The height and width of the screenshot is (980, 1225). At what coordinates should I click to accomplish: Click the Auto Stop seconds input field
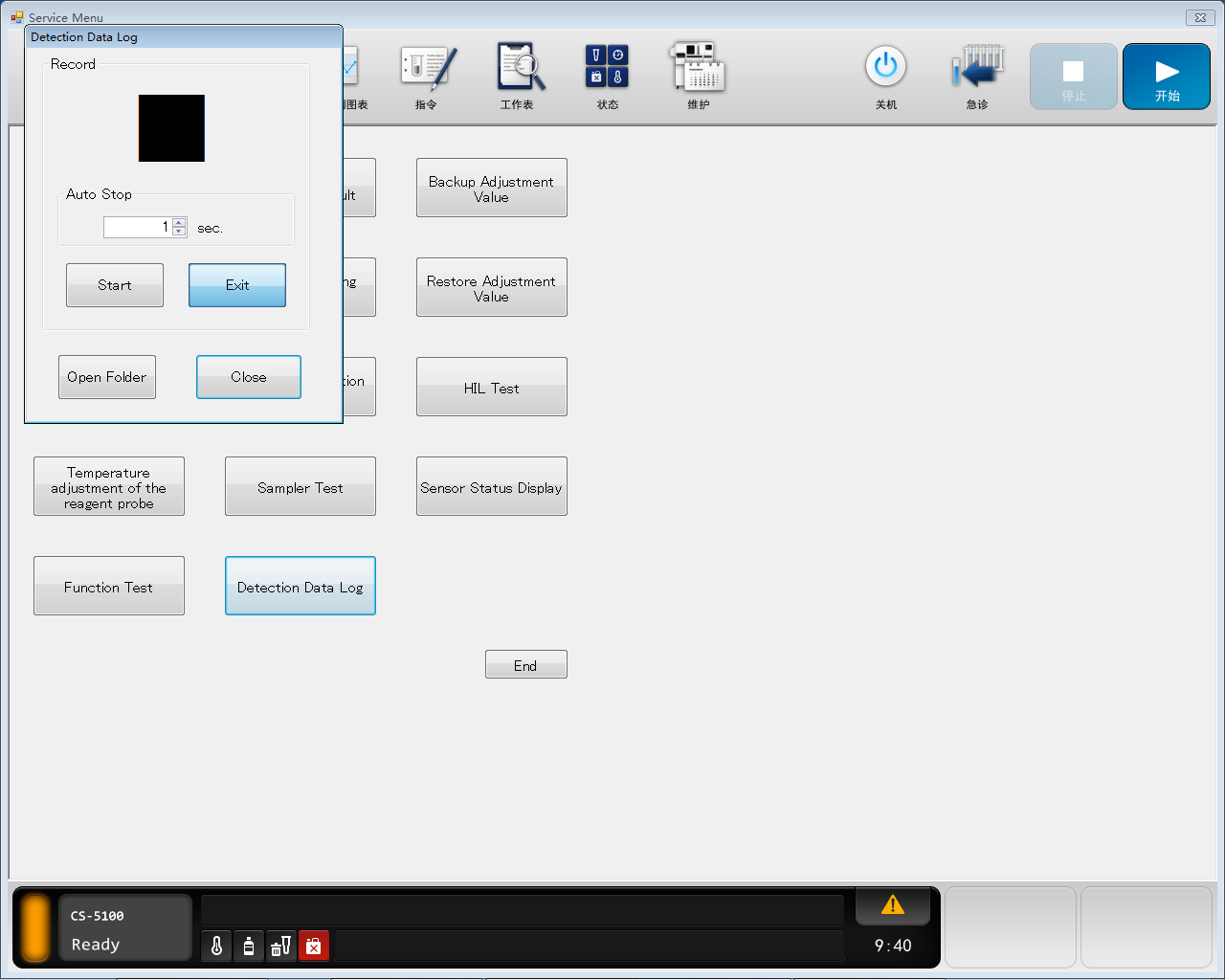point(137,228)
